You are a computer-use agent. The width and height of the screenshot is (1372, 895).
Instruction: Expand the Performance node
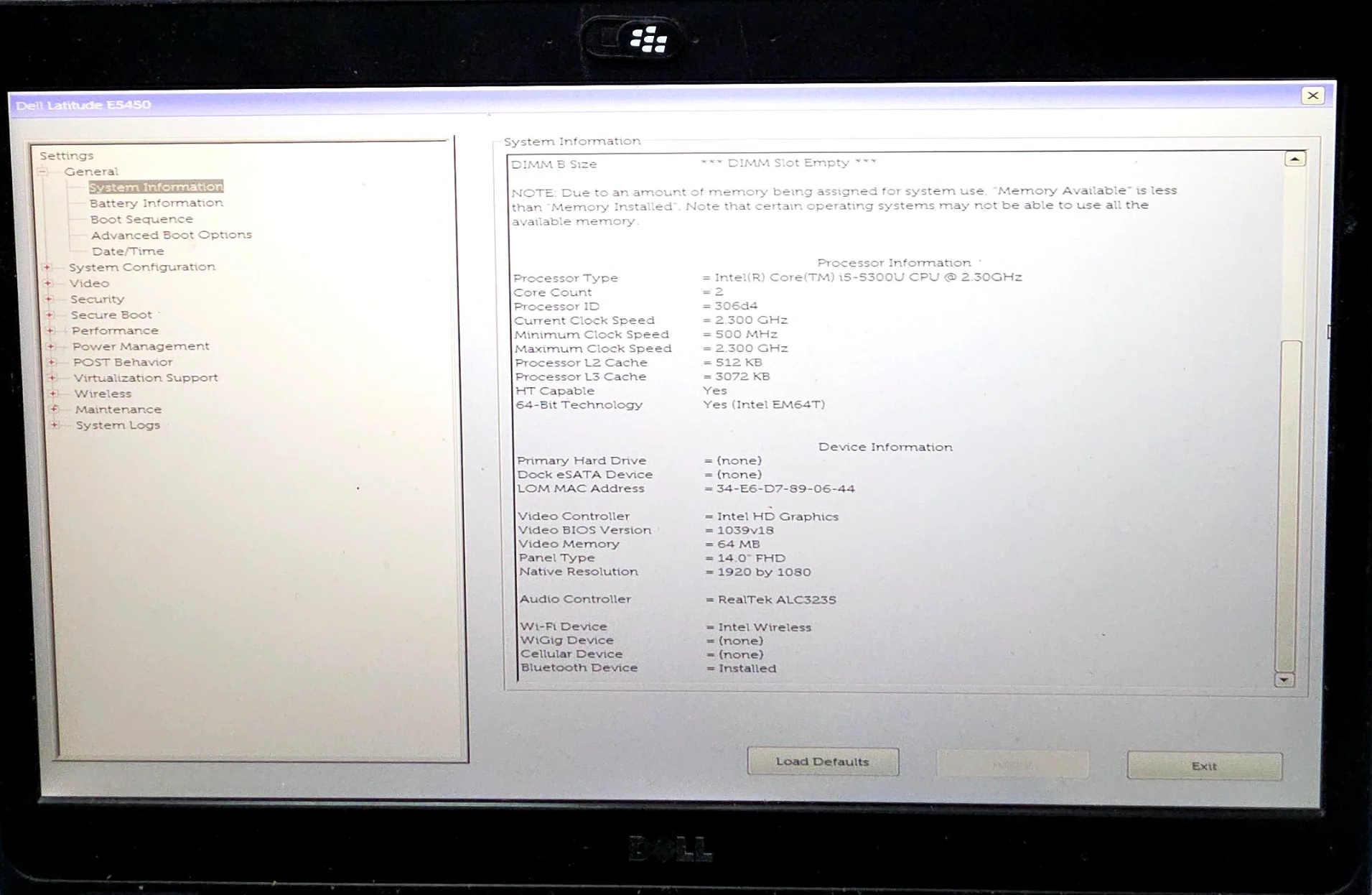click(x=50, y=330)
